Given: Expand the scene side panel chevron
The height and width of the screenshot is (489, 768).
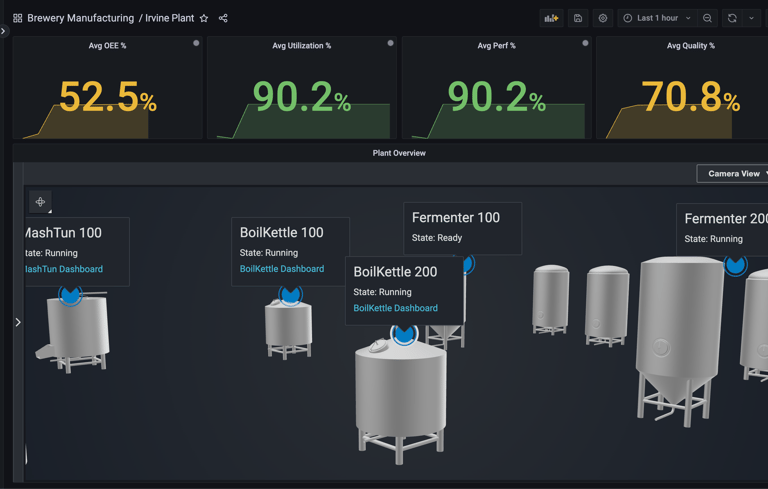Looking at the screenshot, I should click(x=18, y=322).
